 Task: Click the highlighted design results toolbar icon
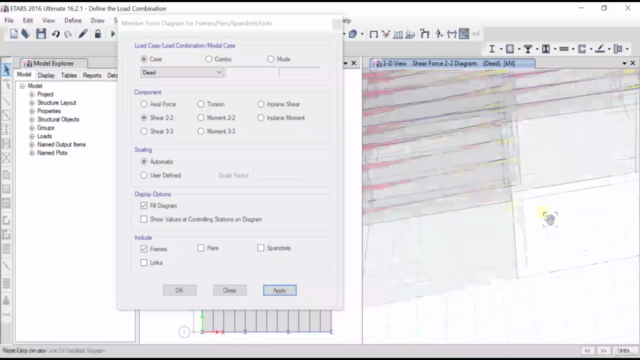coord(464,34)
